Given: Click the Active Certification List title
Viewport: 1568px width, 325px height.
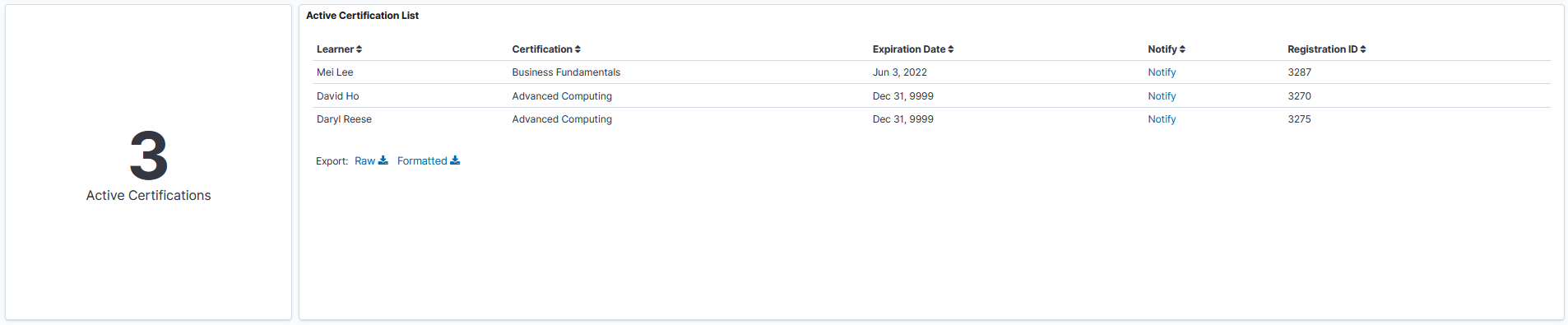Looking at the screenshot, I should pos(362,16).
